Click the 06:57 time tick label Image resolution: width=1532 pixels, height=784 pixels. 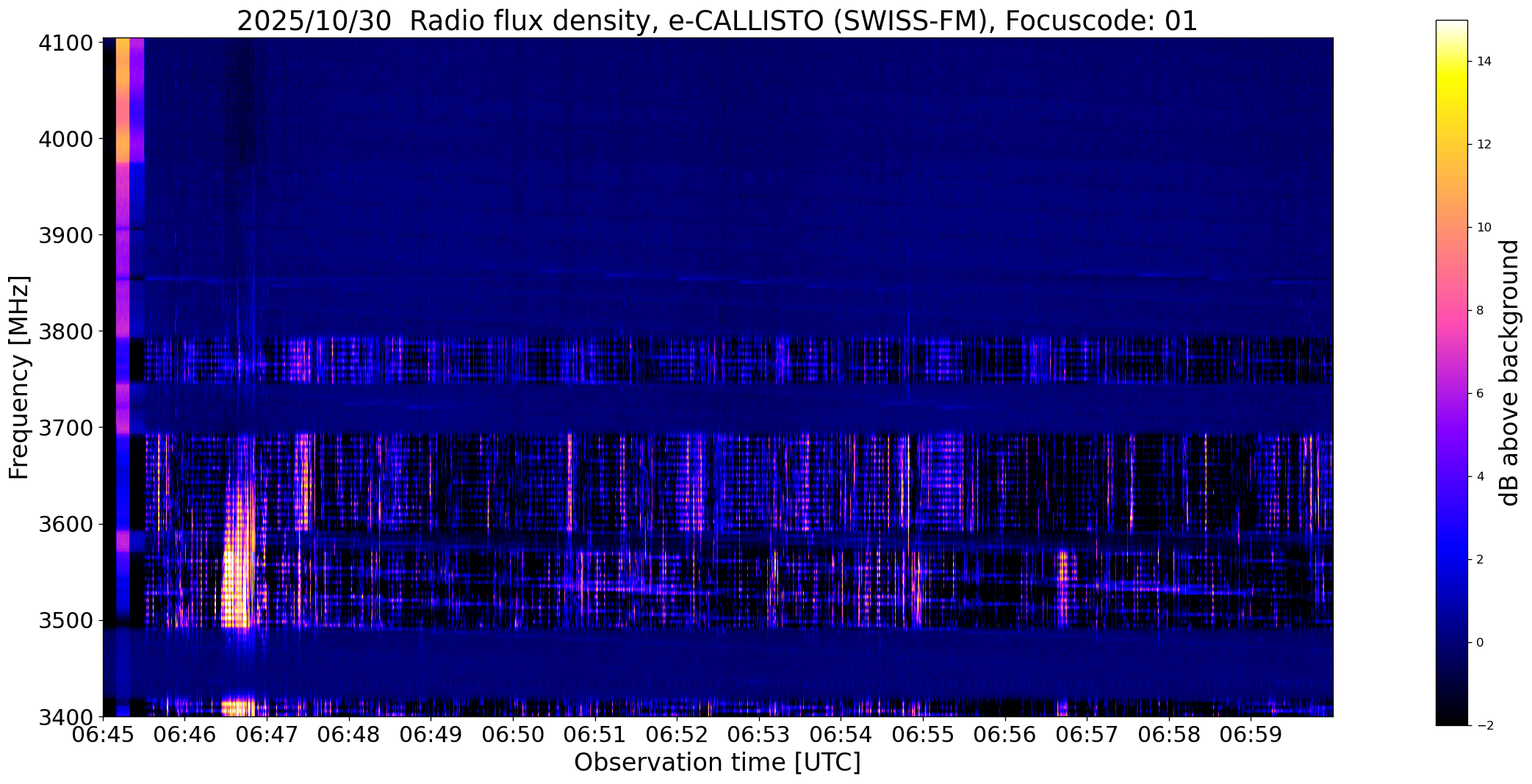1087,734
